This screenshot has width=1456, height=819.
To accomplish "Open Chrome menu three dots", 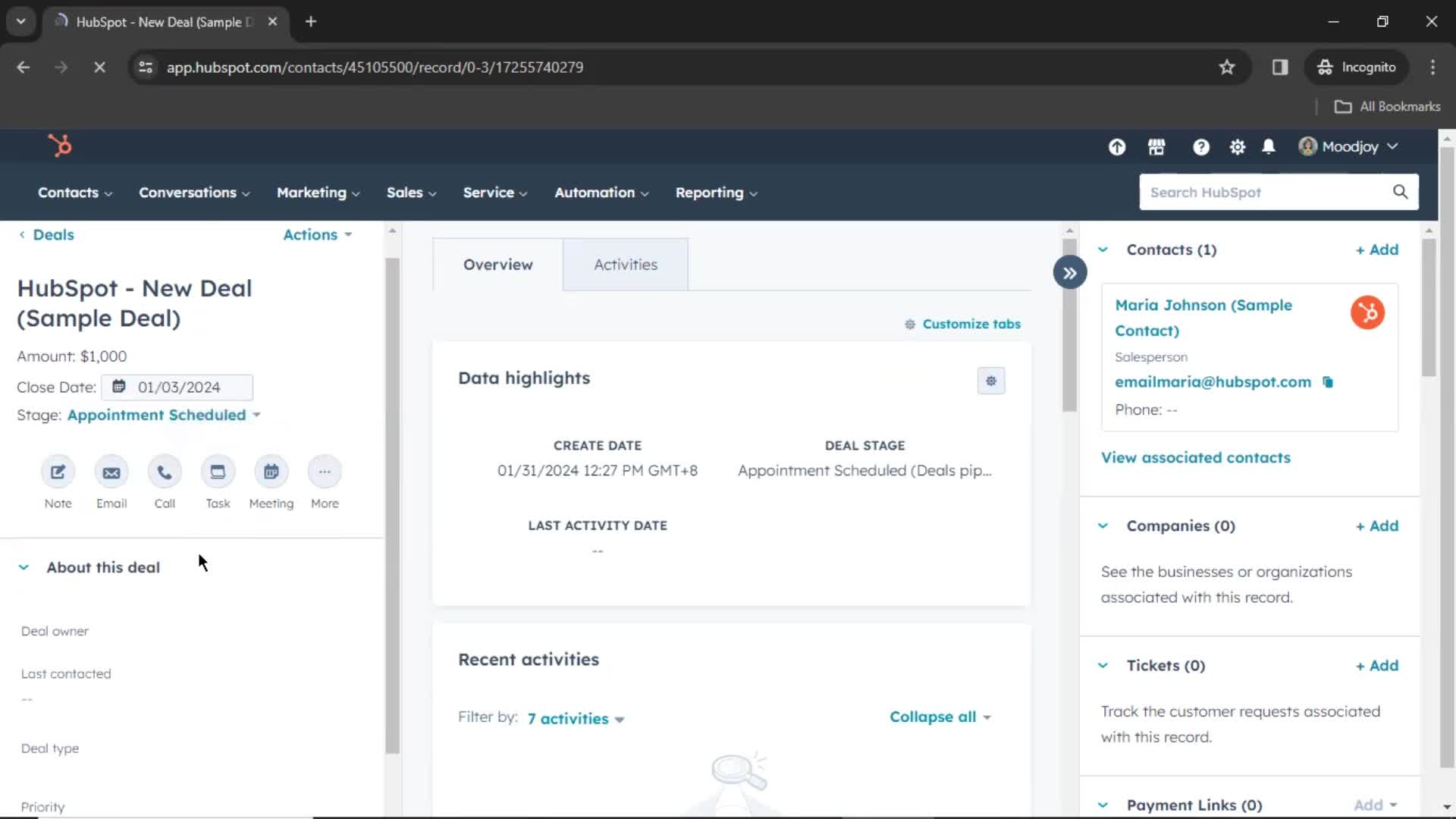I will [1432, 67].
